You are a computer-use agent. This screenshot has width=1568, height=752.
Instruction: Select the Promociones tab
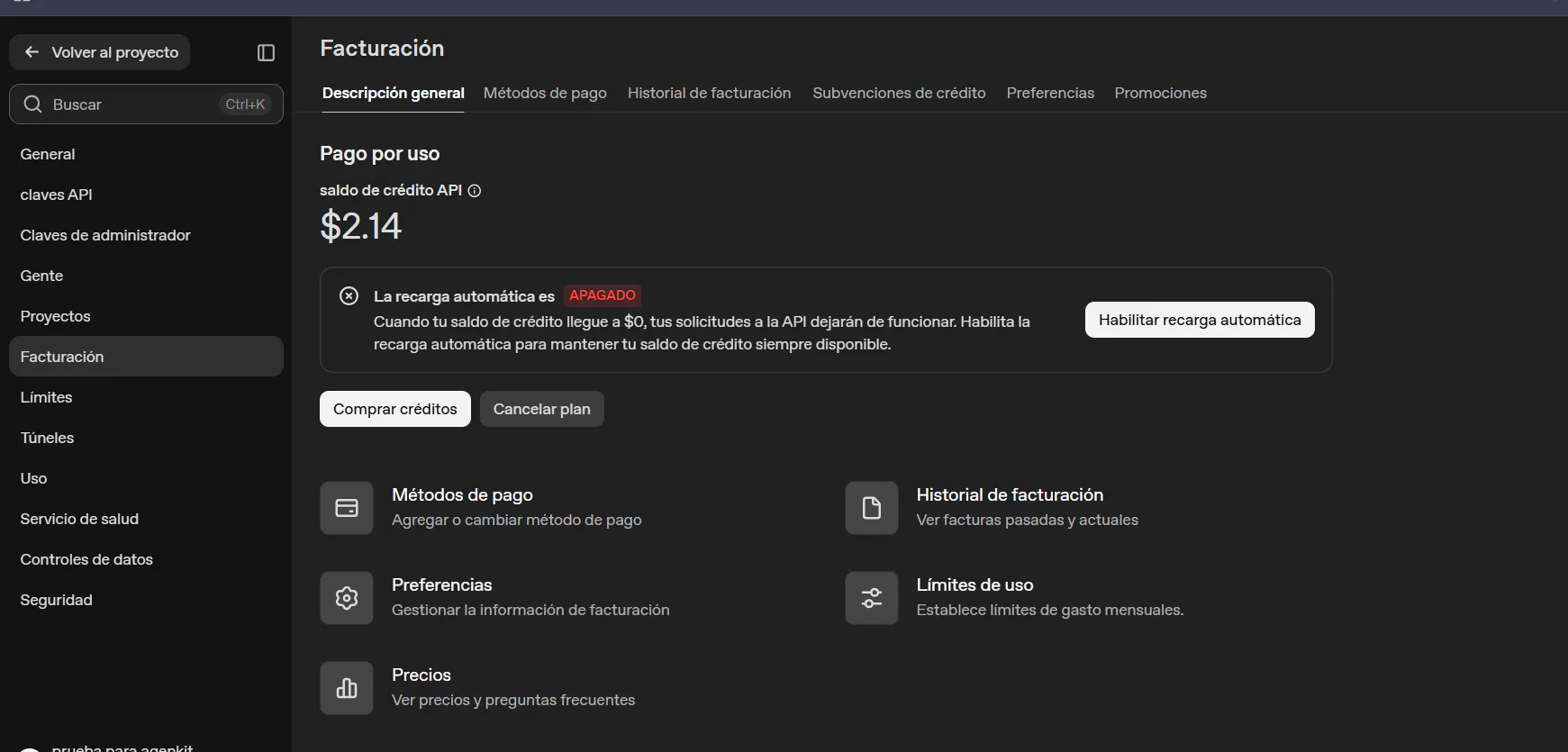[x=1160, y=93]
